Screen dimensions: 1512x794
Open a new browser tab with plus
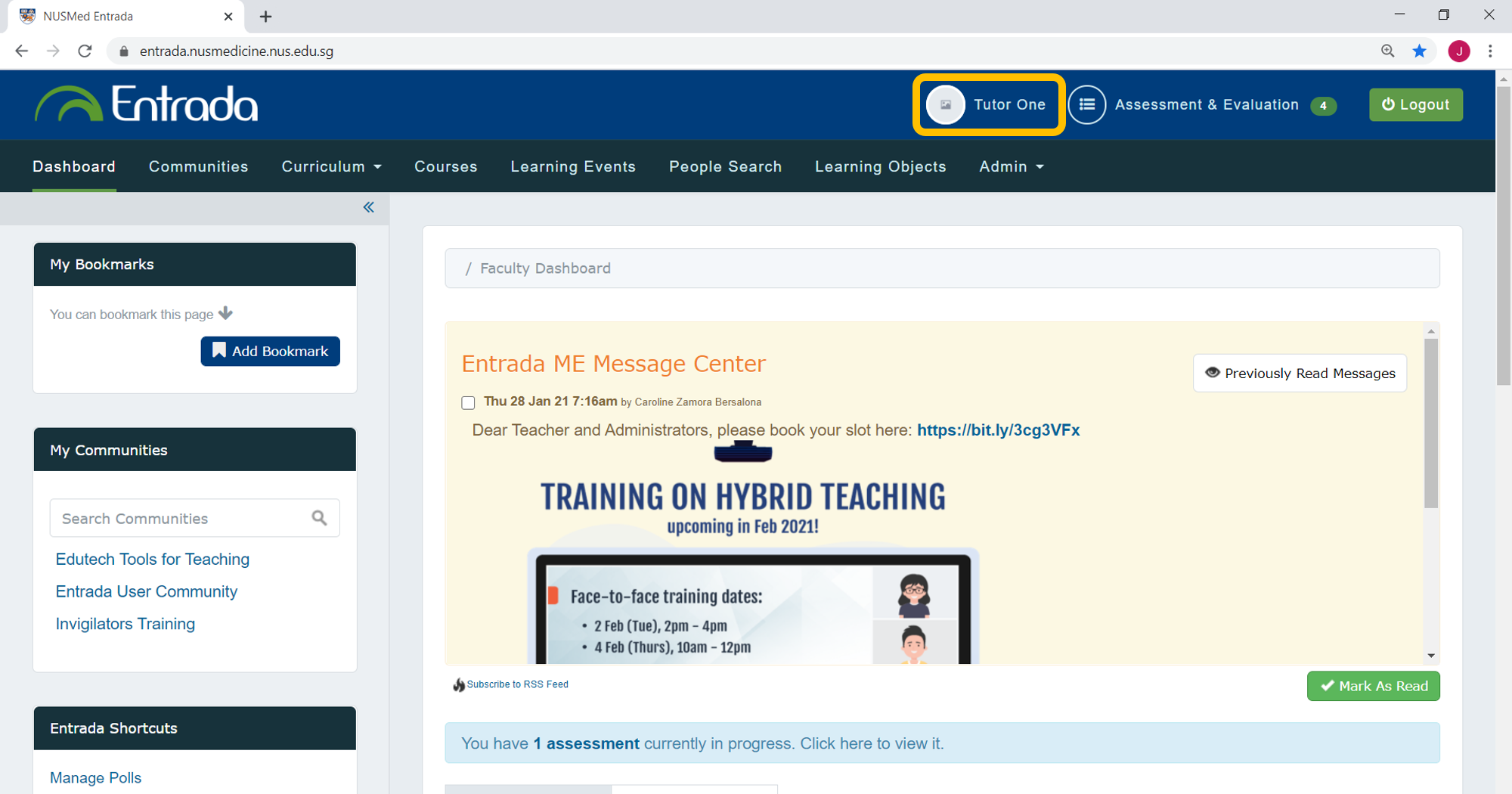click(265, 17)
